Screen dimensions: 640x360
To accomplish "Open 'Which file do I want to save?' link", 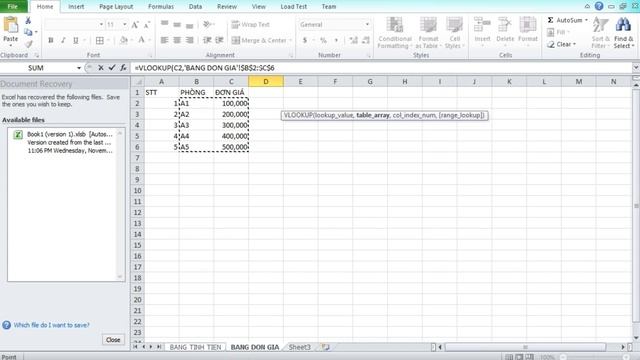I will click(x=51, y=325).
